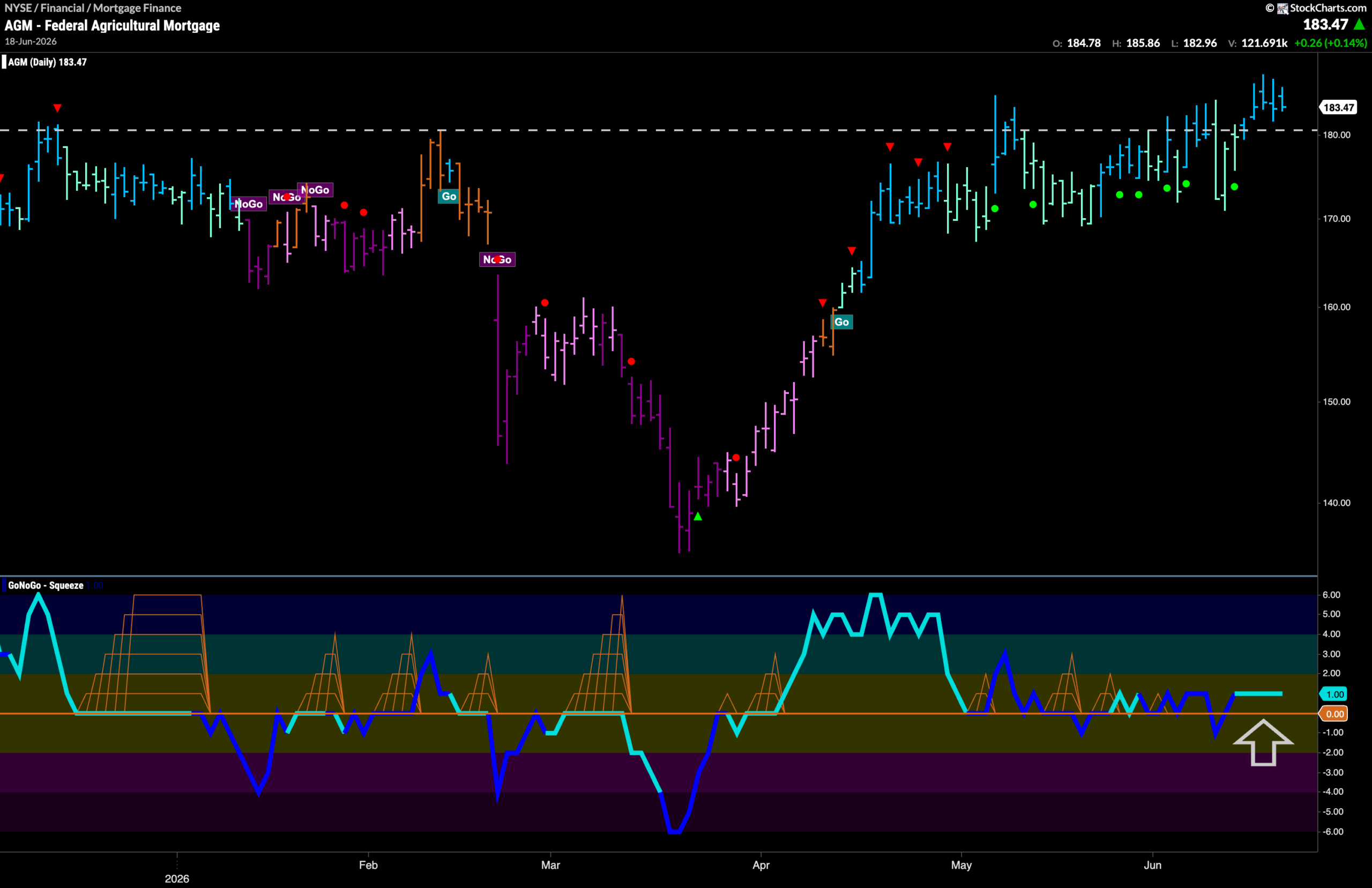Viewport: 1372px width, 888px height.
Task: Click the +0.26 (+0.14%) change value
Action: (x=1331, y=43)
